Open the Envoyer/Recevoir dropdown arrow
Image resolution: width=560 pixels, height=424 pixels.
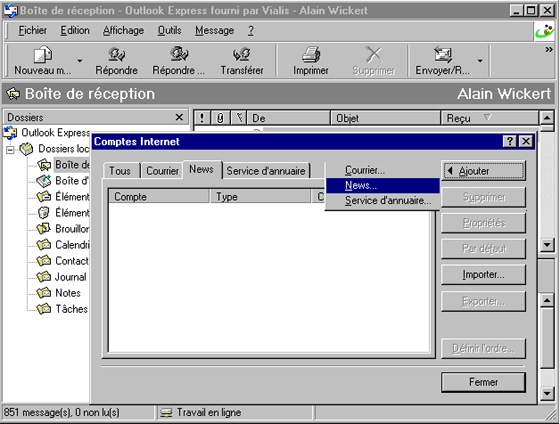point(480,61)
